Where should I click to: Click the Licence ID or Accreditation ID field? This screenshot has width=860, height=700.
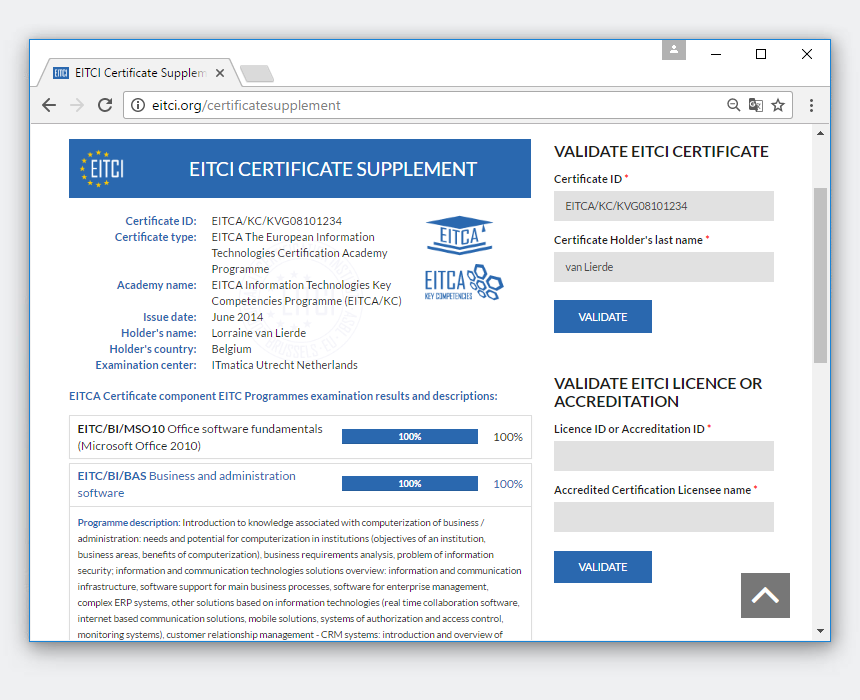(664, 456)
